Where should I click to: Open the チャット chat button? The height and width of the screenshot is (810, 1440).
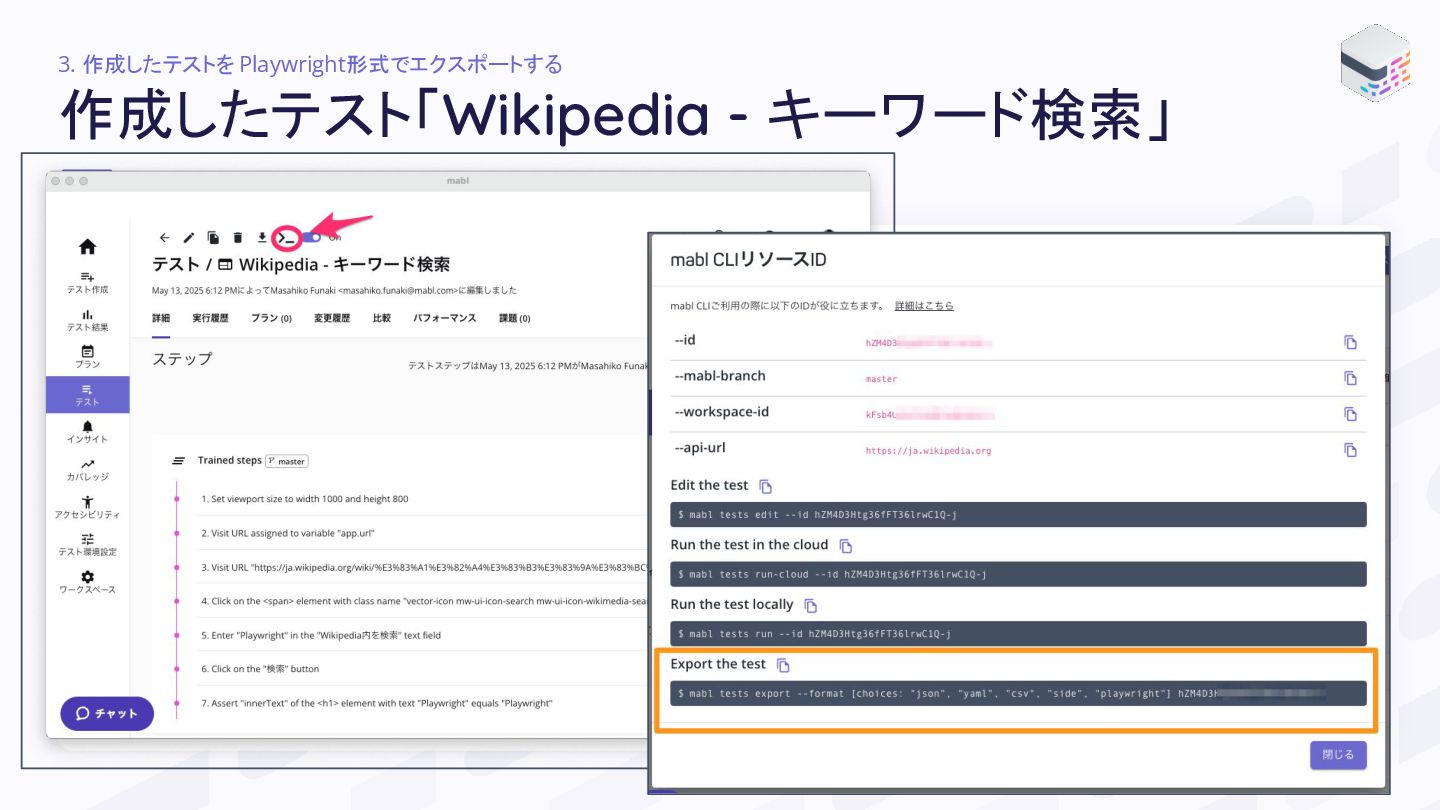click(107, 713)
